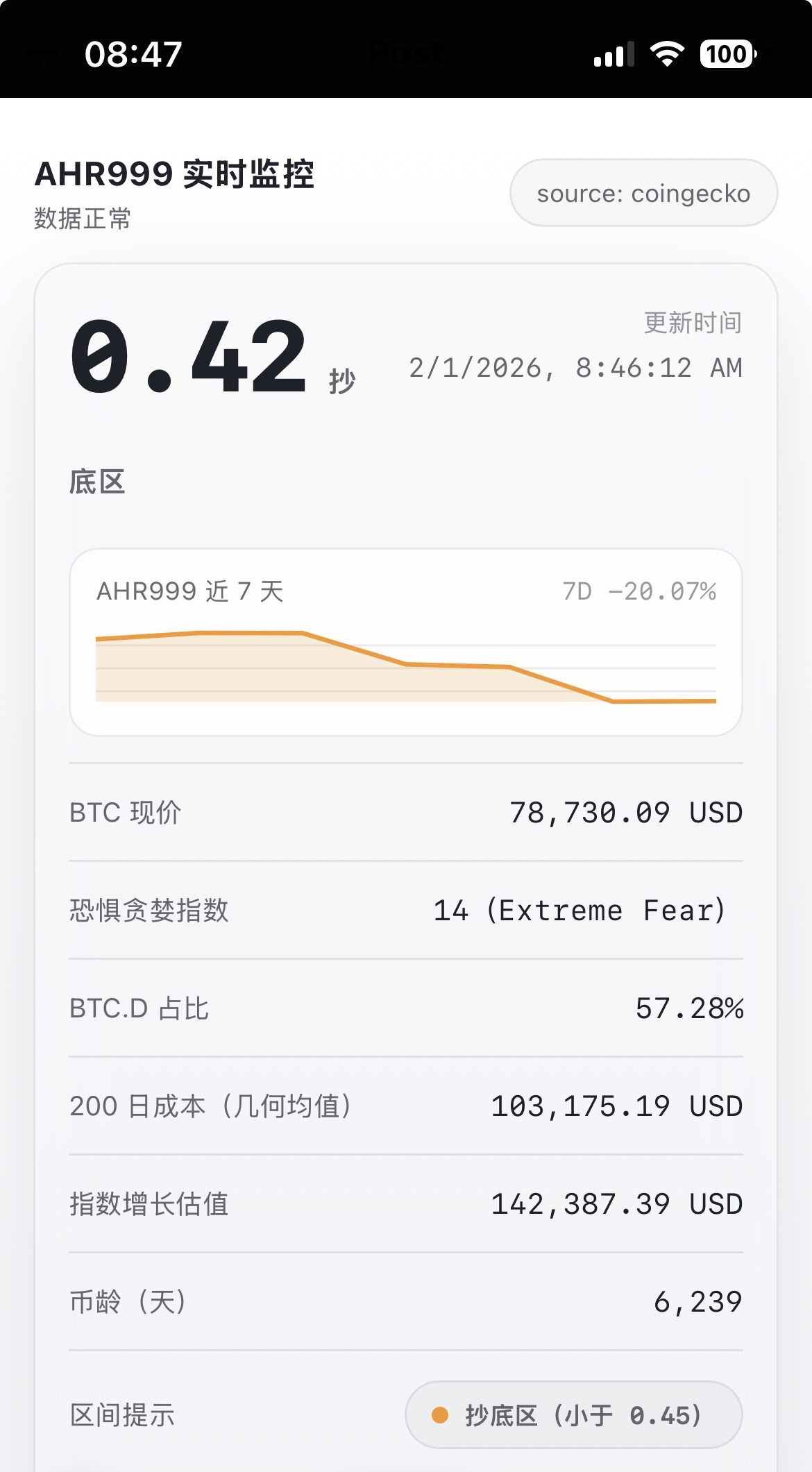
Task: Tap the 08:47 status bar clock
Action: (133, 54)
